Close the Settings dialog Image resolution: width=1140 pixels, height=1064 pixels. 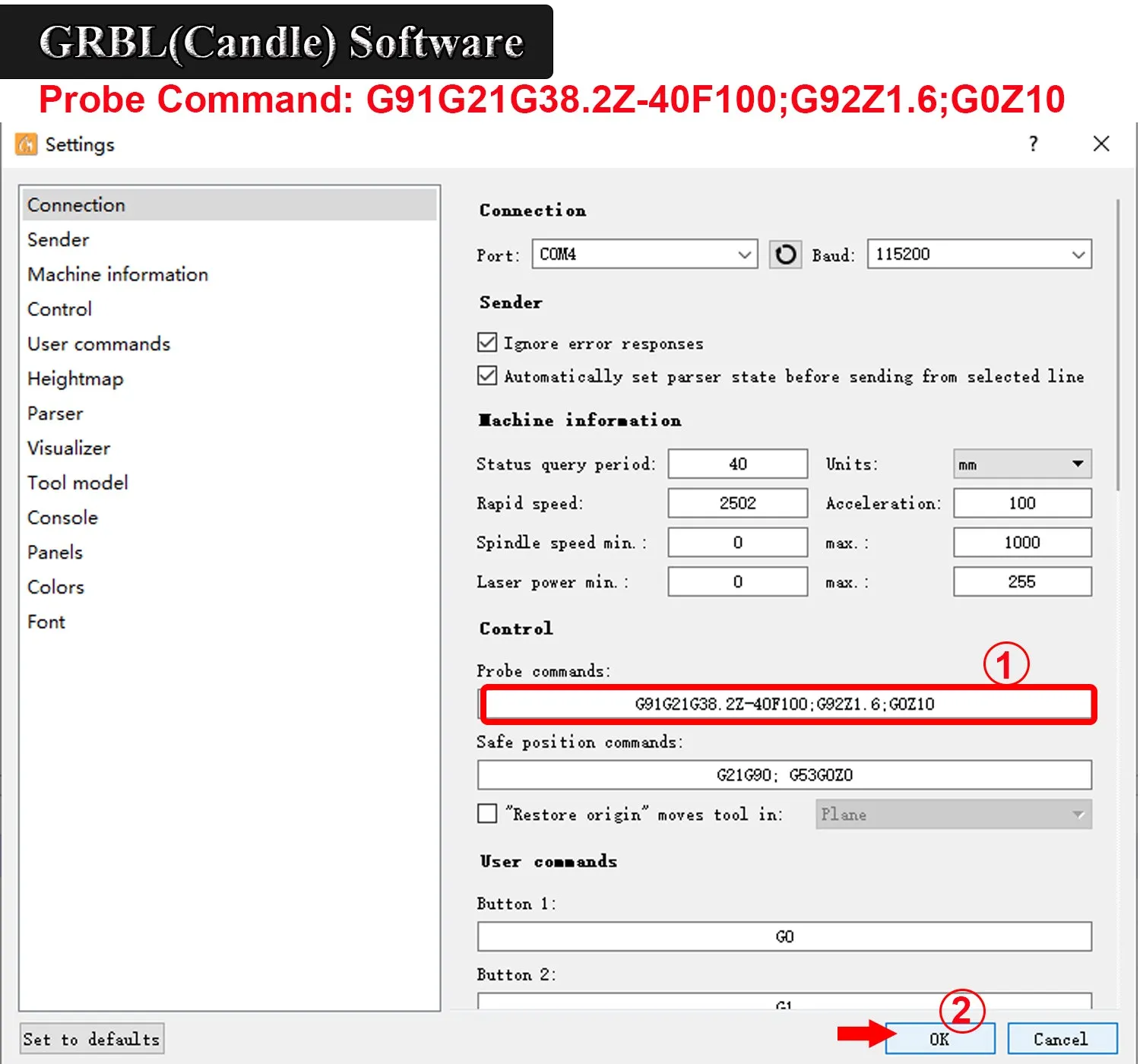click(1100, 144)
